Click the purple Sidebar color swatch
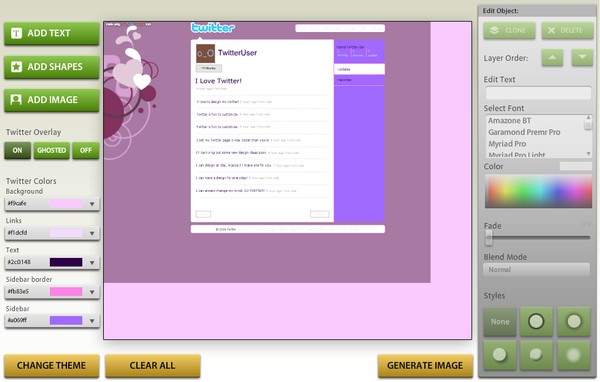The height and width of the screenshot is (382, 600). (66, 320)
